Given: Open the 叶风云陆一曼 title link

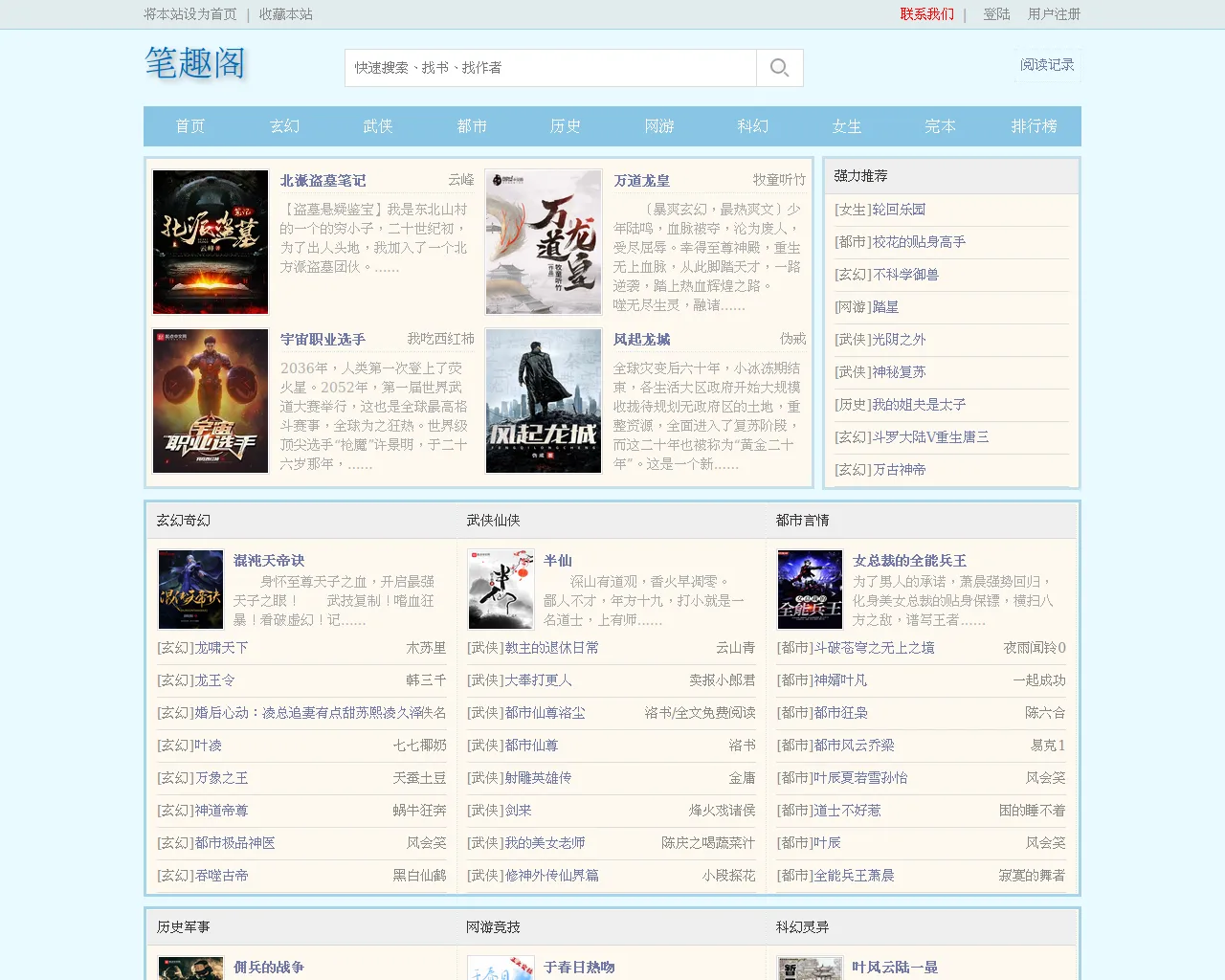Looking at the screenshot, I should [895, 968].
